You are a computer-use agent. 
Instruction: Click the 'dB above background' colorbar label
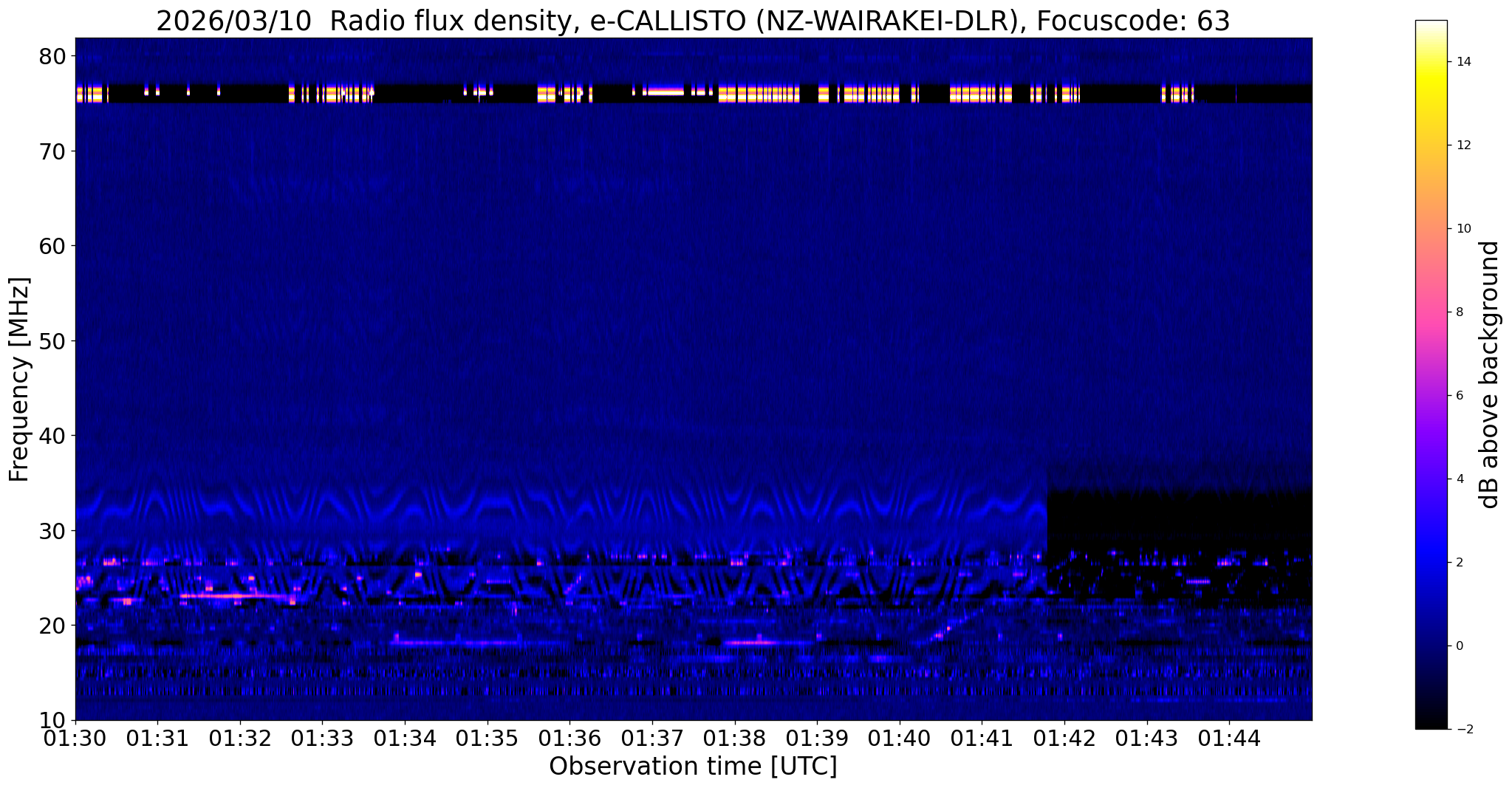tap(1490, 374)
